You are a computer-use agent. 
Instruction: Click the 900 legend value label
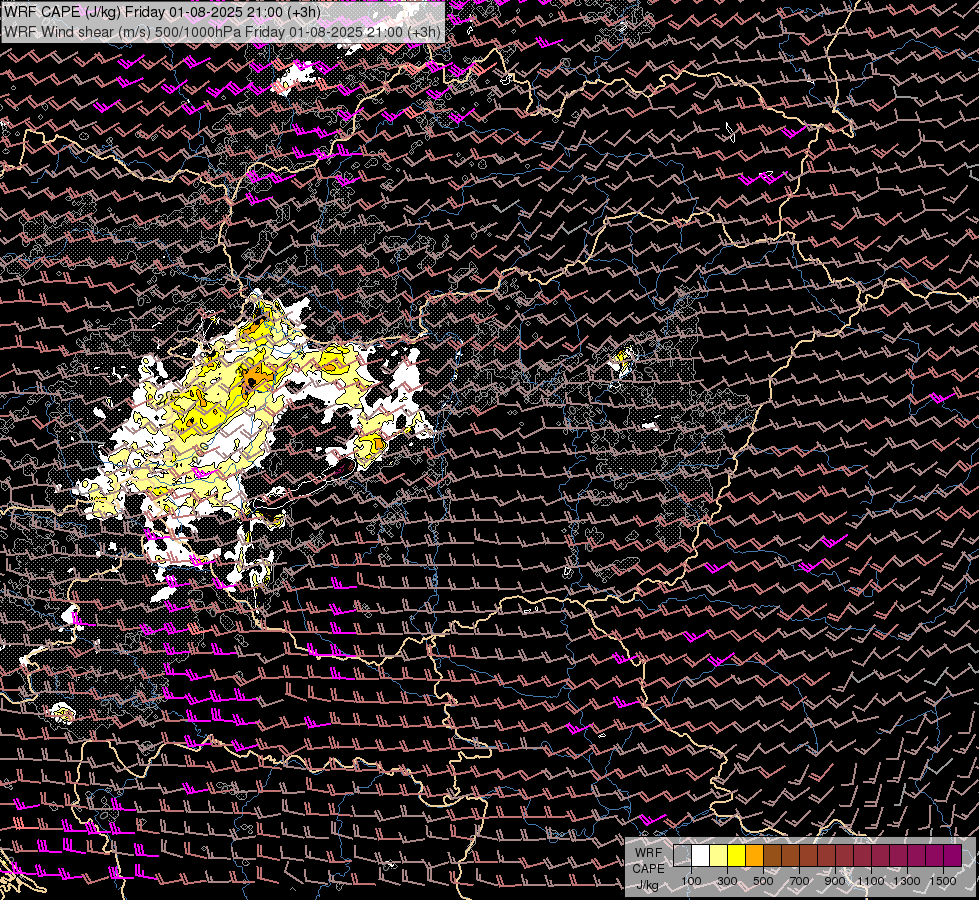pos(835,881)
